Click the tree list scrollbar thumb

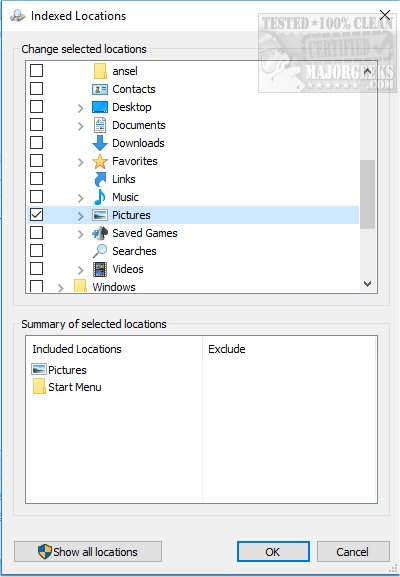(x=367, y=194)
